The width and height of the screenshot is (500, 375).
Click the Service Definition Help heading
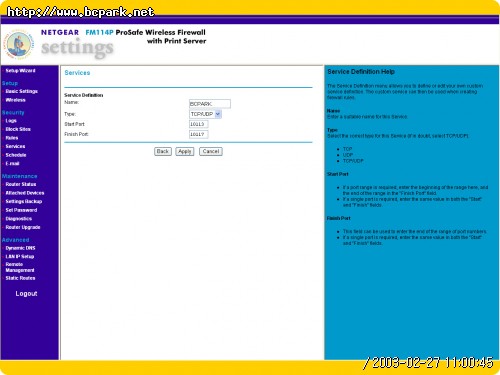pyautogui.click(x=361, y=72)
